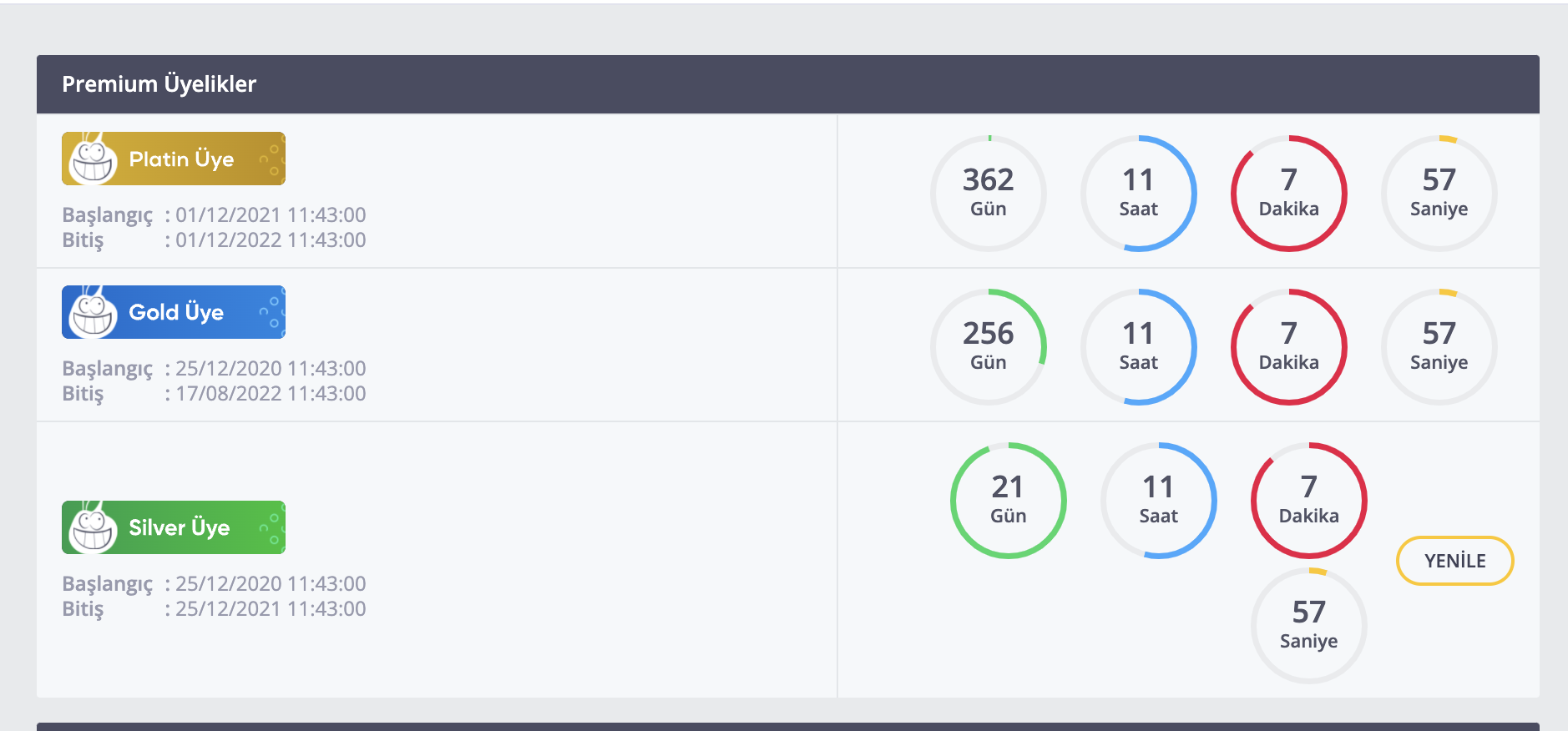Click Gold row 57 Saniye circle
This screenshot has width=1568, height=731.
[1439, 347]
